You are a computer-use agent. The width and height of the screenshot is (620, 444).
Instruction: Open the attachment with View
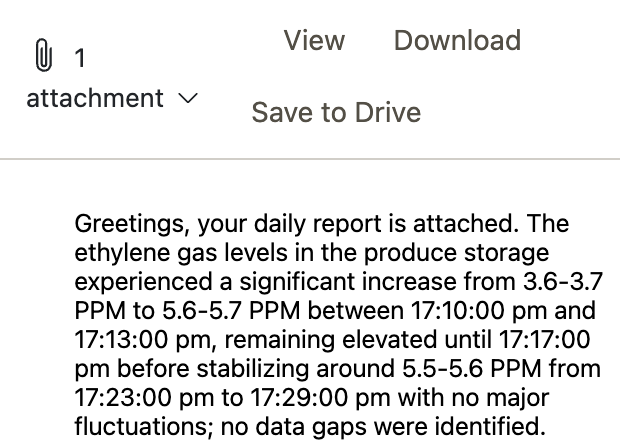[314, 40]
